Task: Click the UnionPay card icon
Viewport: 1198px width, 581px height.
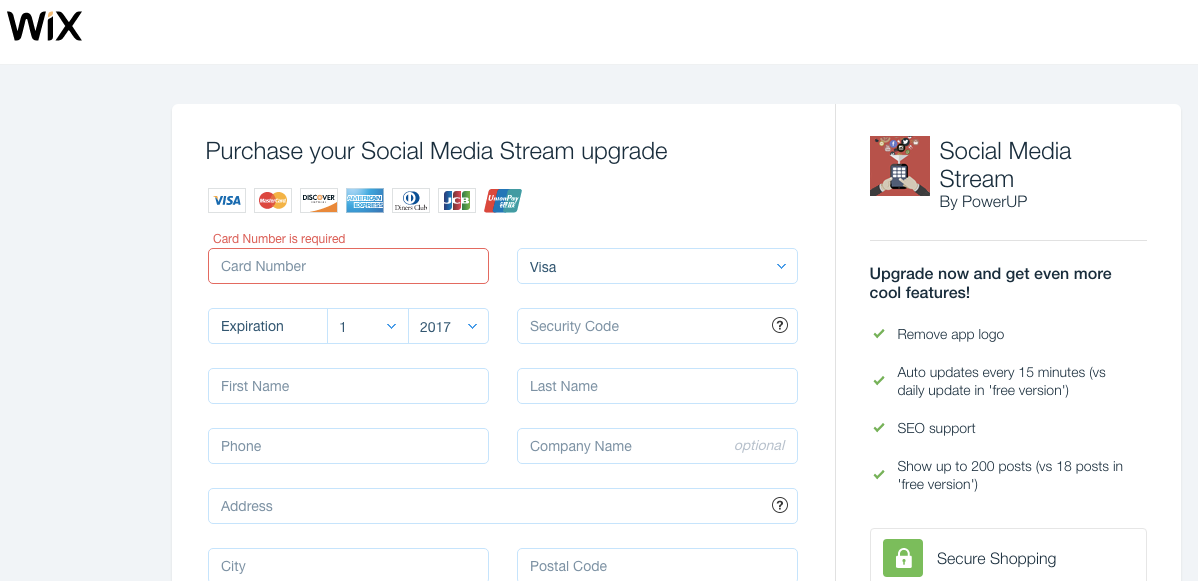Action: coord(503,201)
